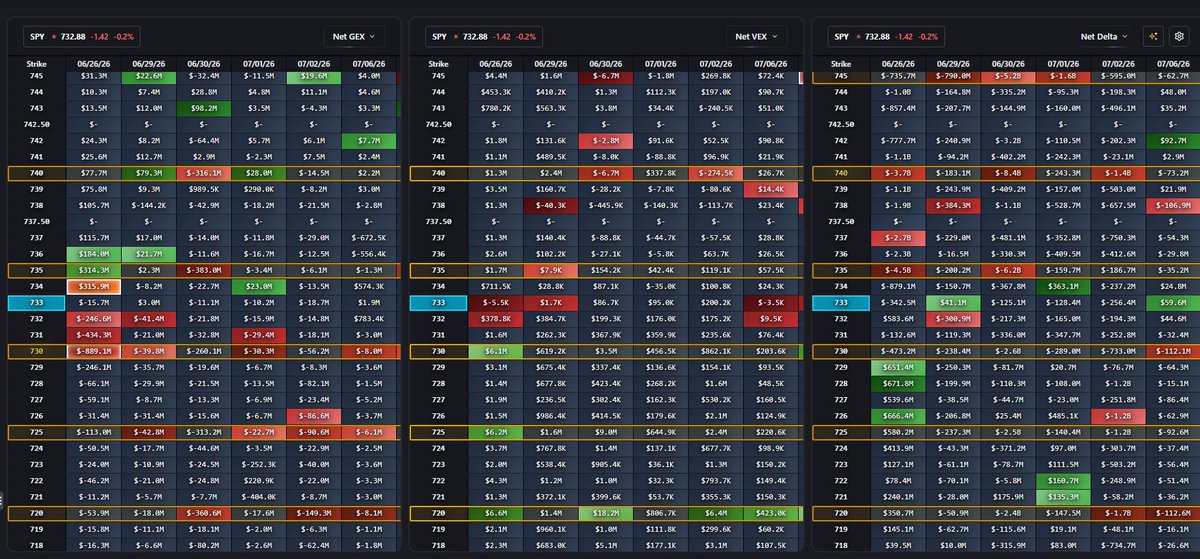1200x559 pixels.
Task: Click the $-360.6M cell in Net GEX
Action: pos(203,513)
